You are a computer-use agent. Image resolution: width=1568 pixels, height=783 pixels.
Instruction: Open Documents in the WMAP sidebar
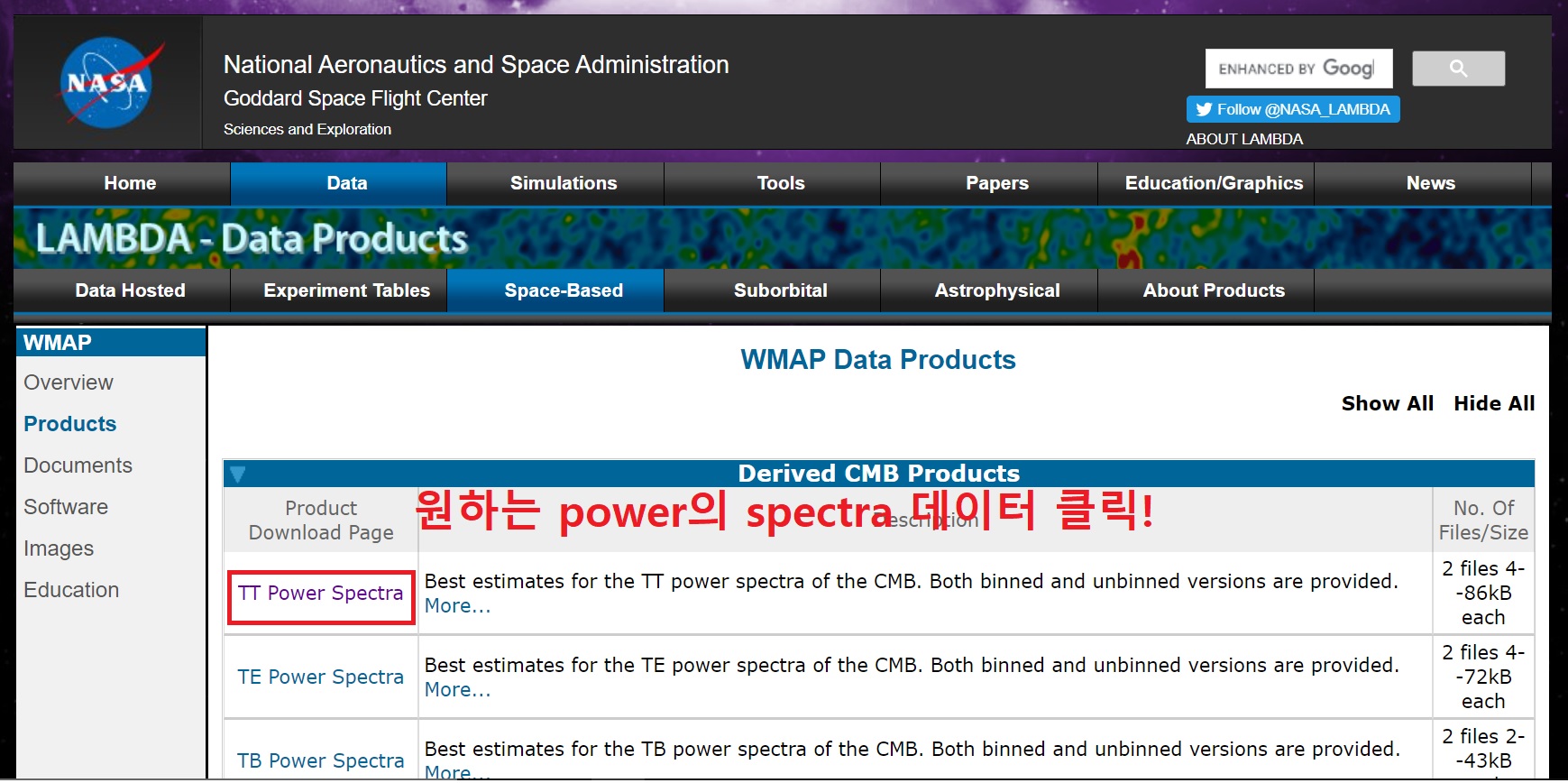click(78, 465)
